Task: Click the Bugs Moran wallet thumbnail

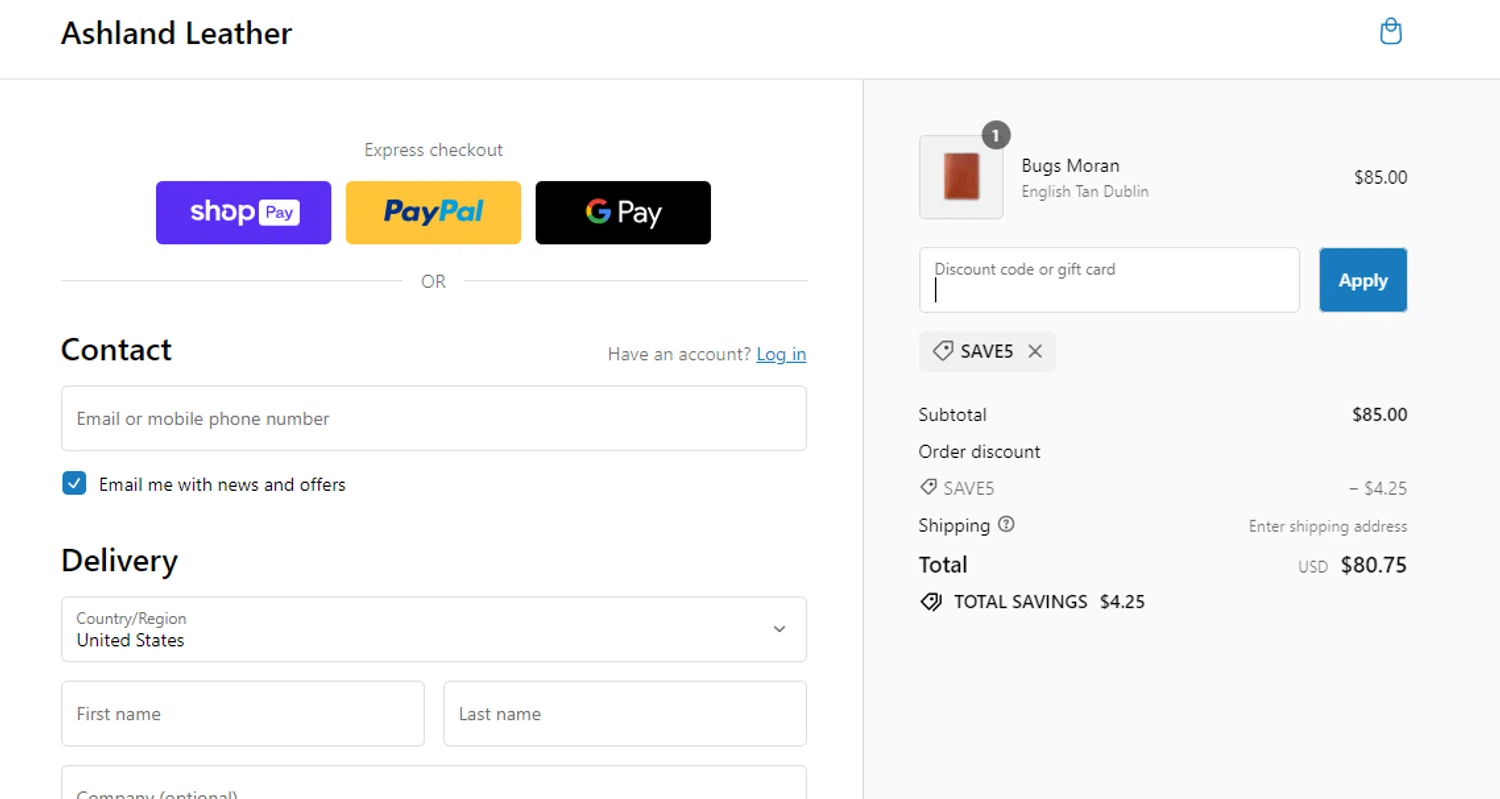Action: click(x=961, y=177)
